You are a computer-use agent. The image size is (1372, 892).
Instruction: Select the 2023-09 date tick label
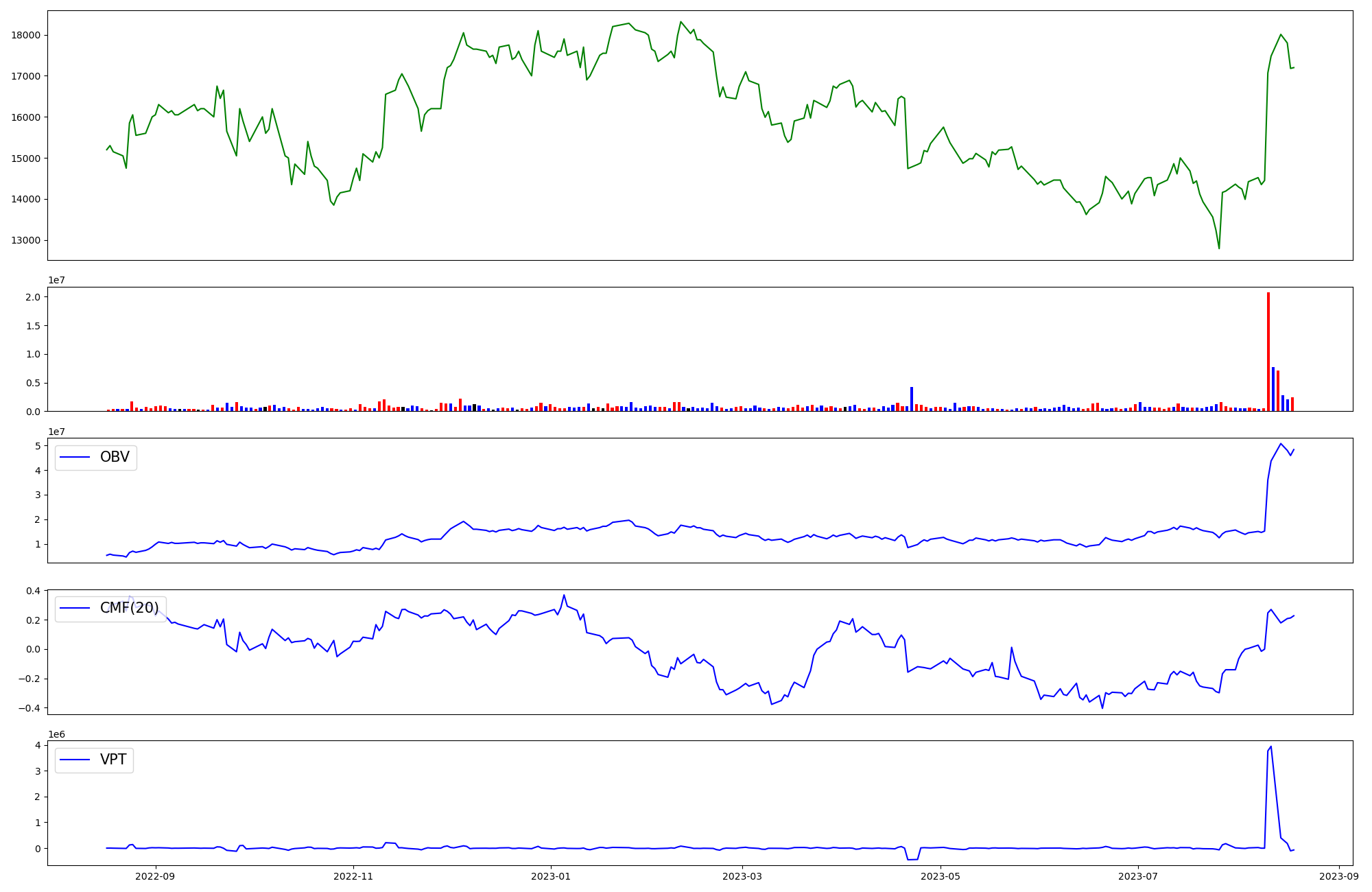click(1339, 876)
